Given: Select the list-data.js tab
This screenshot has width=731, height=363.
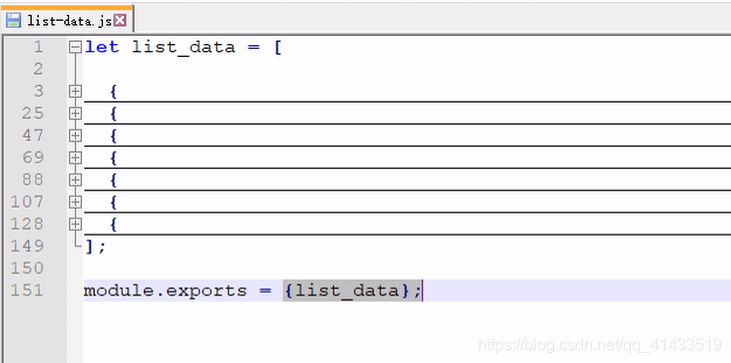Looking at the screenshot, I should coord(67,20).
